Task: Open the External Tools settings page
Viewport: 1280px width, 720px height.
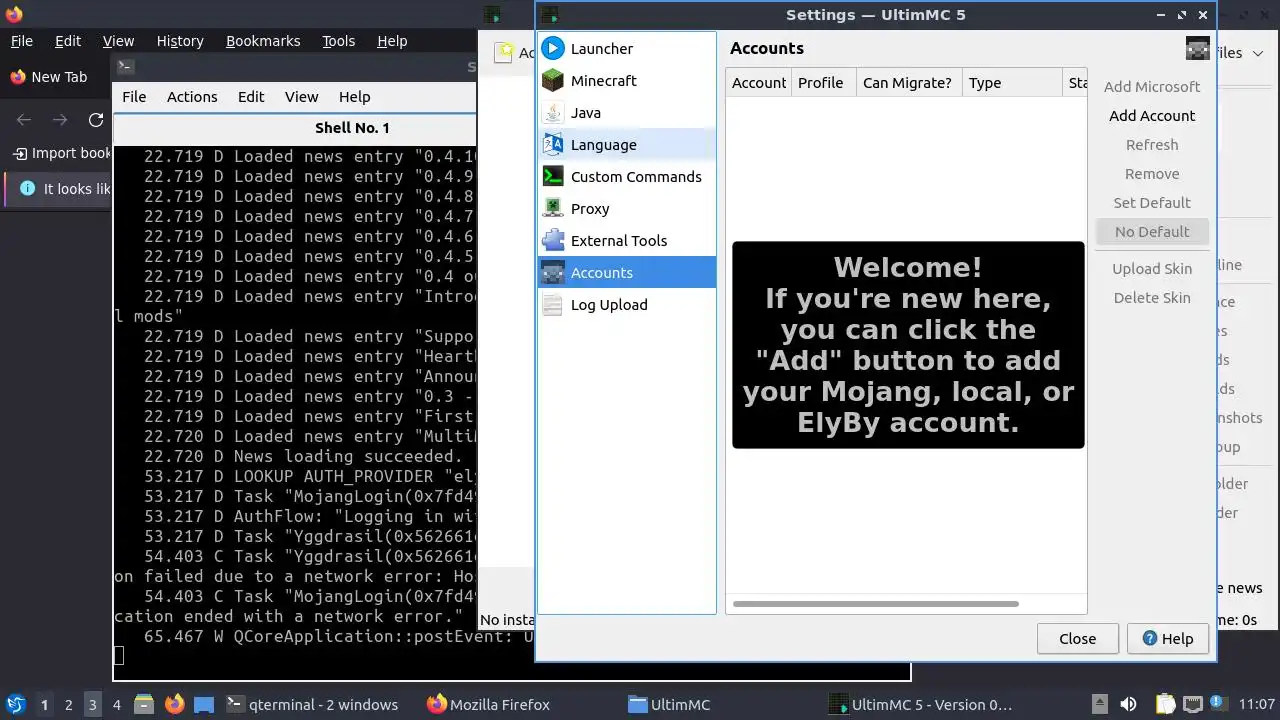Action: pyautogui.click(x=627, y=240)
